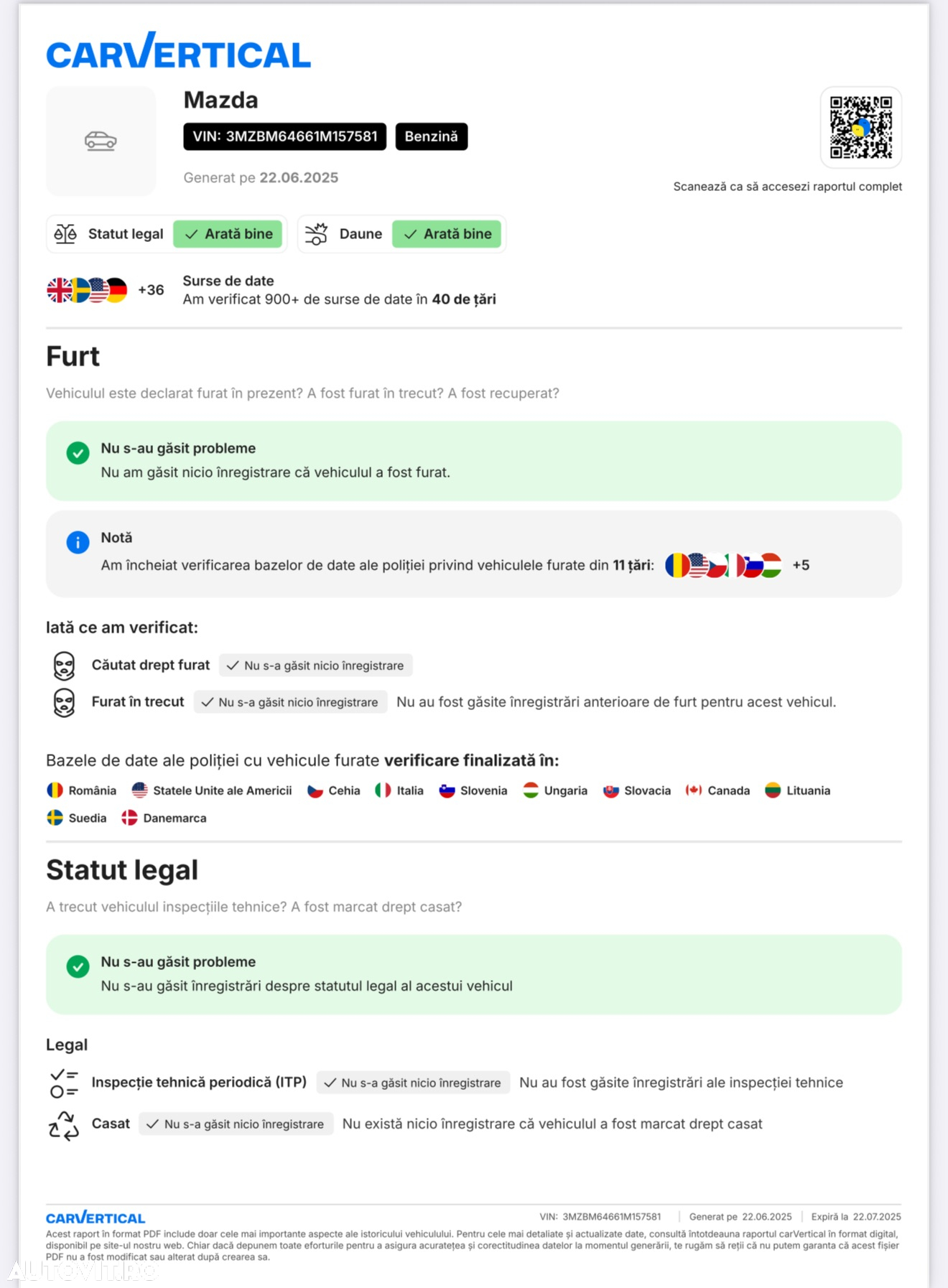Click the QR code for full report
Screen dimensions: 948x1288
point(861,127)
